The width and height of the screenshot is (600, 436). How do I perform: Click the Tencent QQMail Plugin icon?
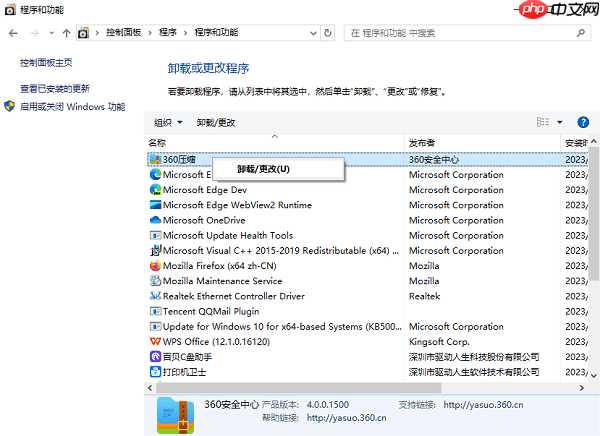[x=155, y=311]
